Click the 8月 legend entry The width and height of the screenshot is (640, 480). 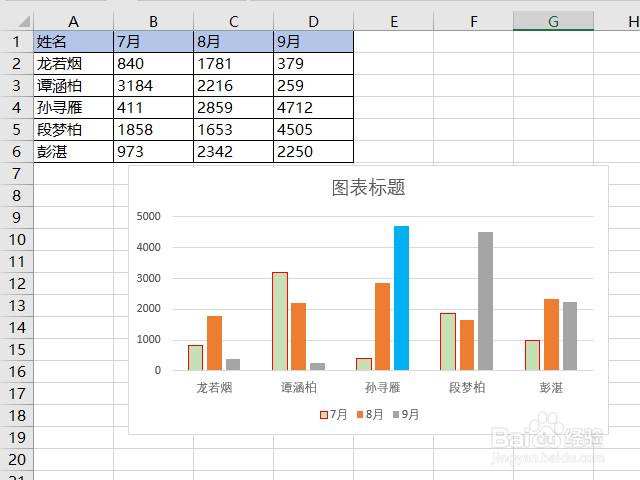(370, 415)
